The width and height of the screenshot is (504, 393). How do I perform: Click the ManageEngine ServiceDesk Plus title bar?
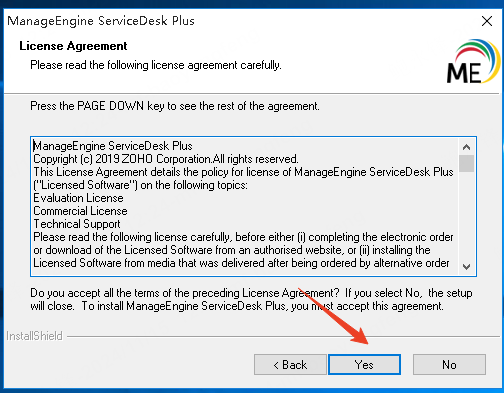(x=101, y=21)
